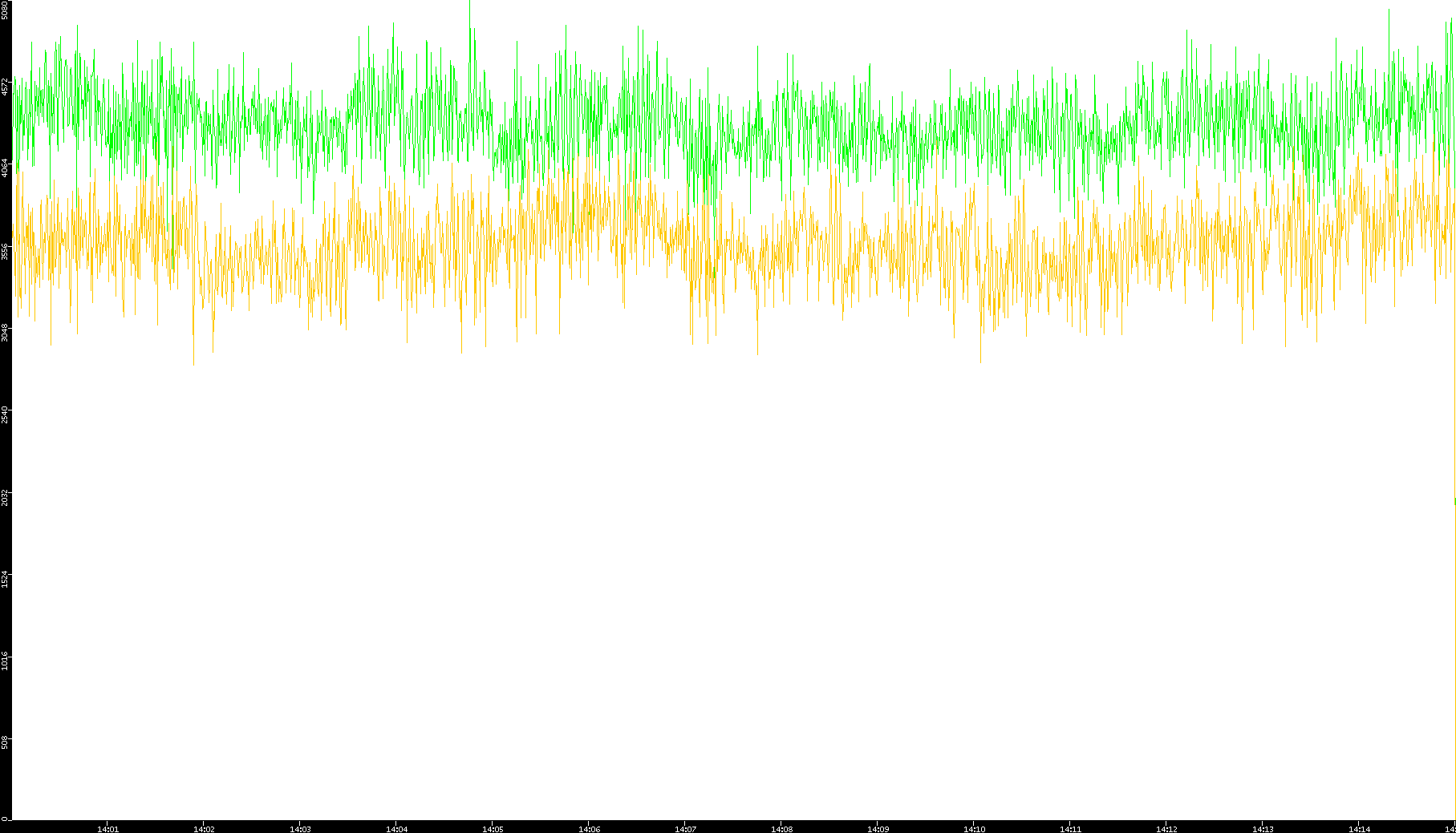
Task: Click the 5080 value axis label
Action: coord(5,10)
